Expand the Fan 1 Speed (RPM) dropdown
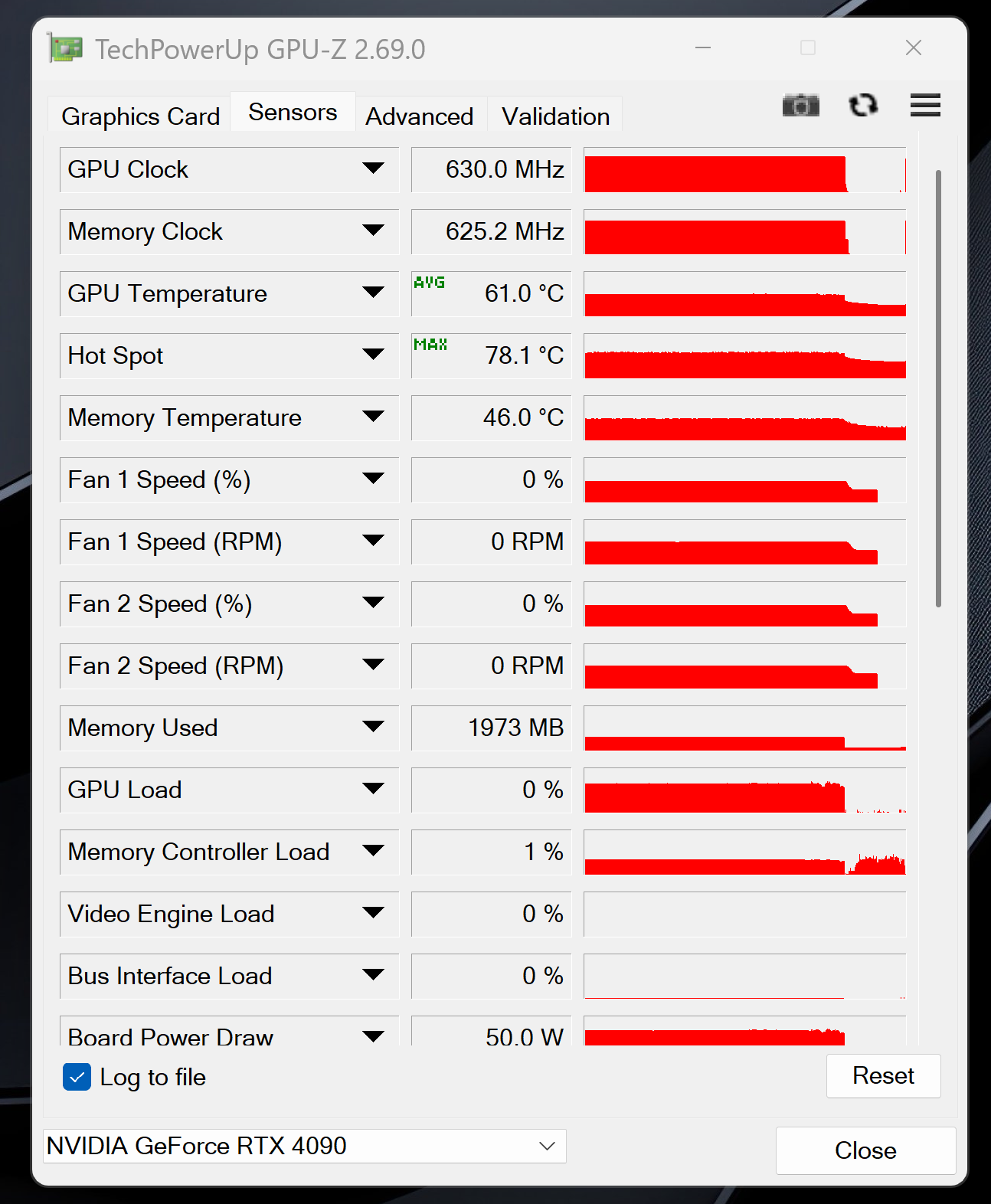This screenshot has width=991, height=1204. point(373,541)
